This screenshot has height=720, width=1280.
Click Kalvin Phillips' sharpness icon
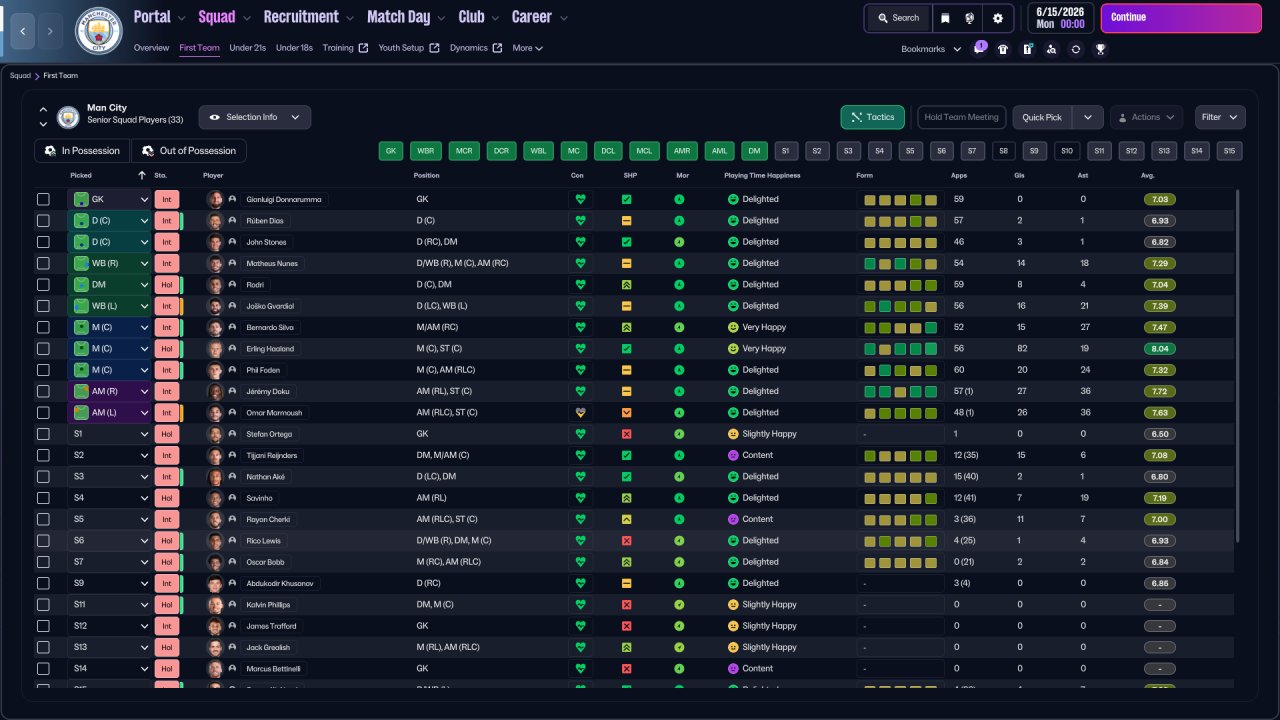click(x=626, y=605)
